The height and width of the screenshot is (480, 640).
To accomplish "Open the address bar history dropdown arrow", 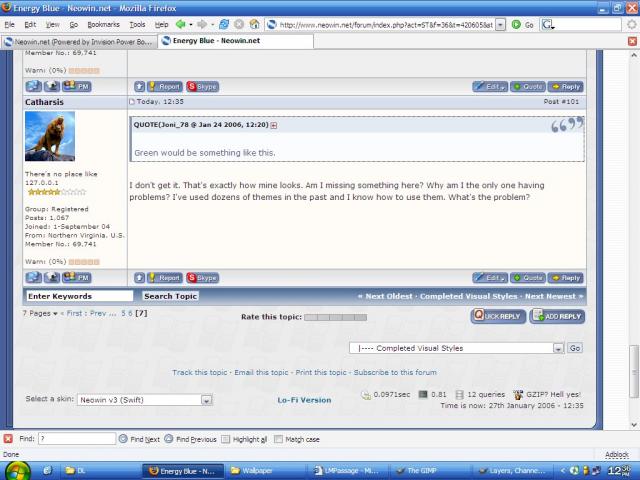I will click(x=500, y=25).
